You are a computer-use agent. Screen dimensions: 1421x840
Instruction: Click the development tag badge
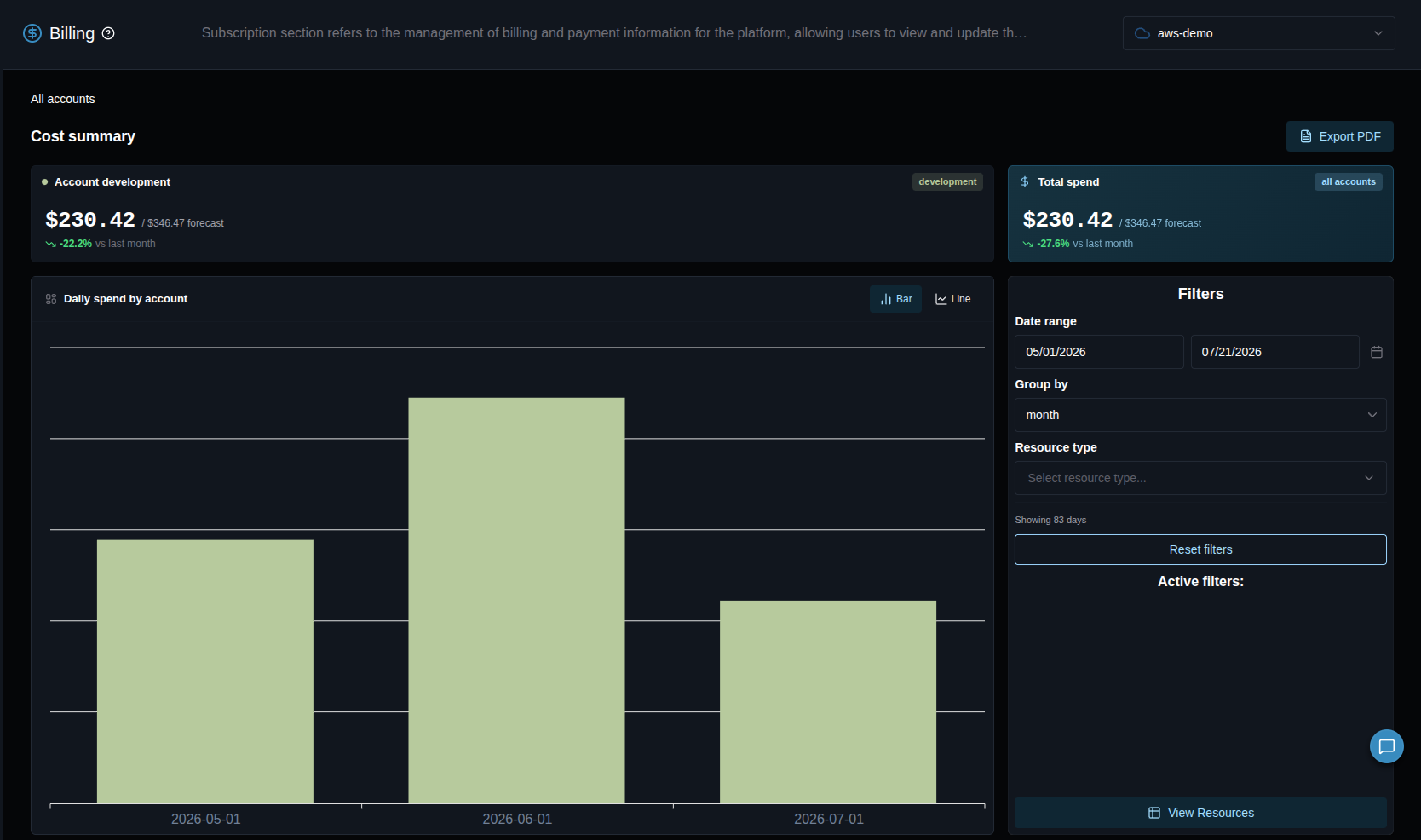(x=947, y=181)
